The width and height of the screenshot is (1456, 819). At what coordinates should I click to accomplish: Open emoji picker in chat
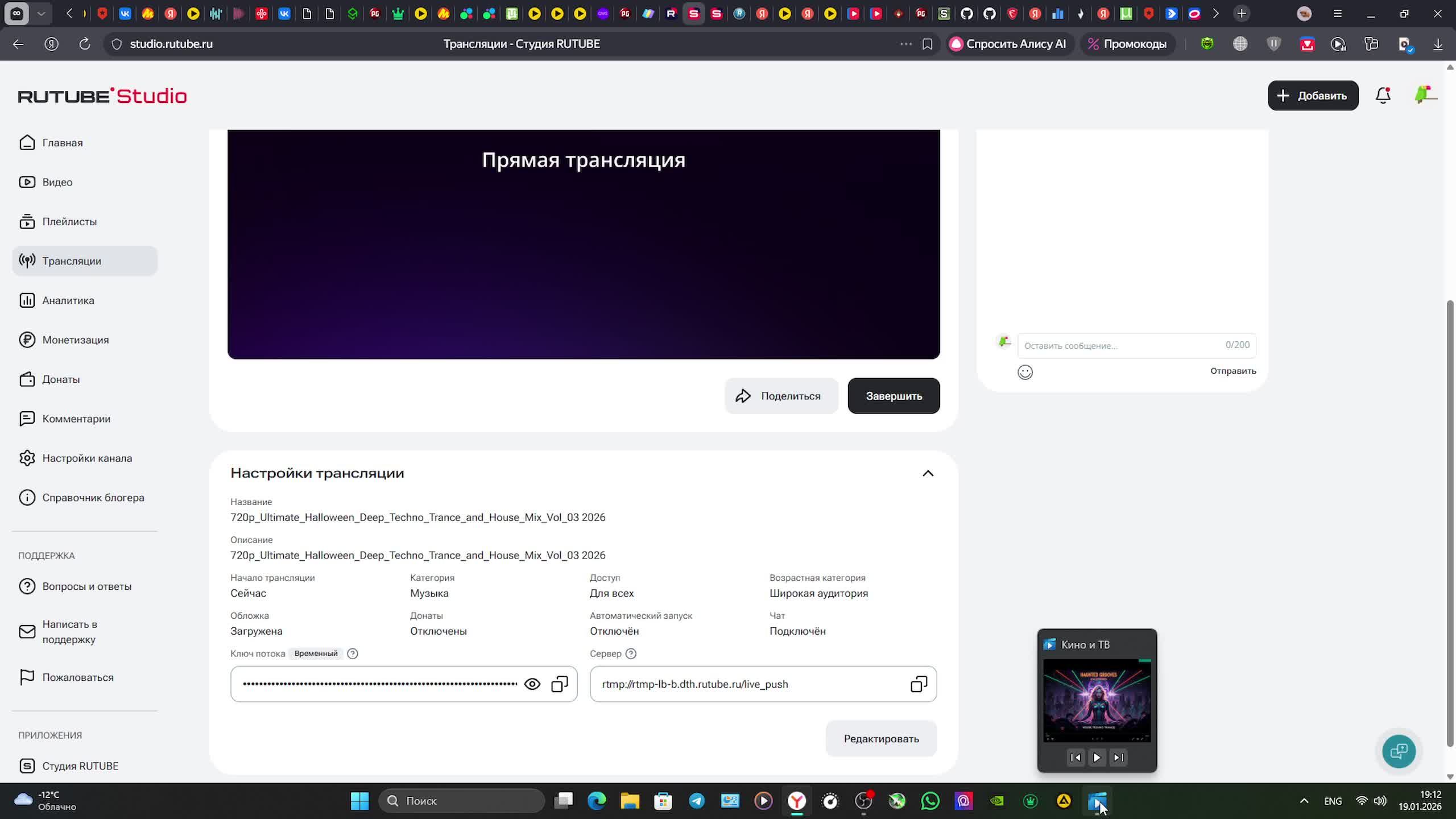coord(1025,372)
